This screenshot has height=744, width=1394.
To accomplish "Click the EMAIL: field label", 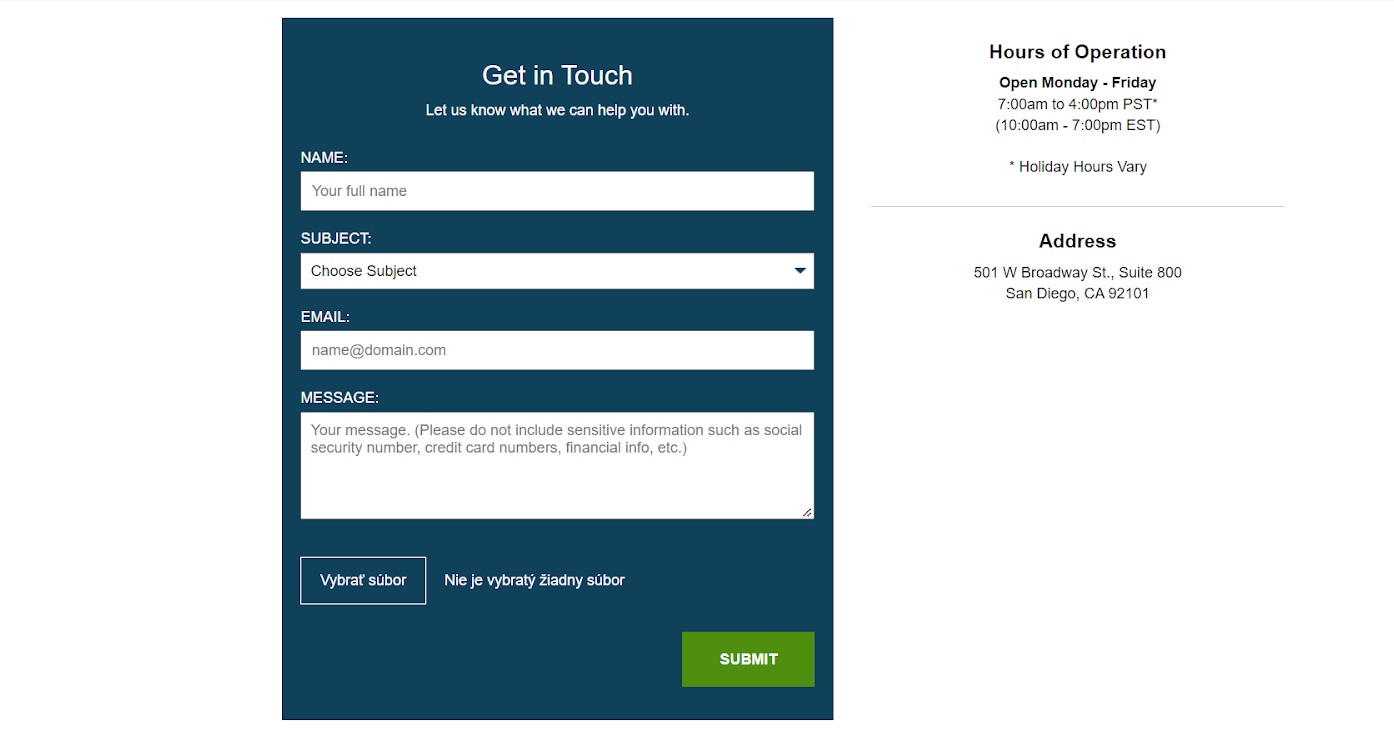I will coord(325,317).
